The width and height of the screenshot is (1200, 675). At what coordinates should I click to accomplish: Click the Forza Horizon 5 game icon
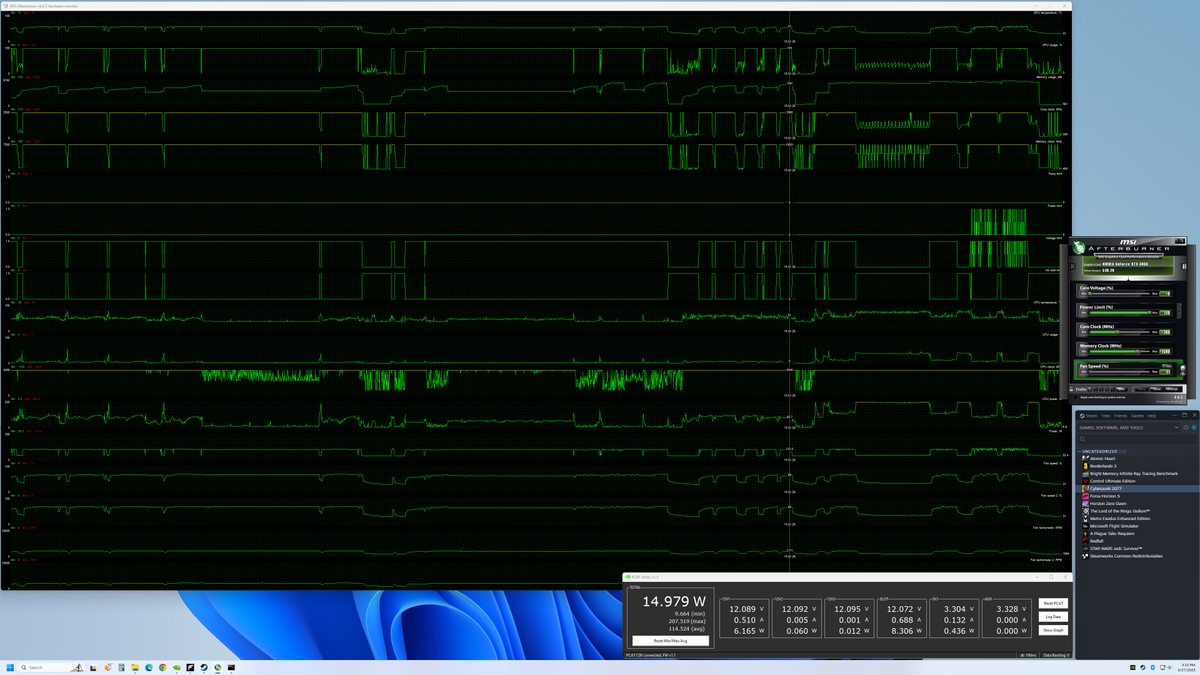(1086, 496)
